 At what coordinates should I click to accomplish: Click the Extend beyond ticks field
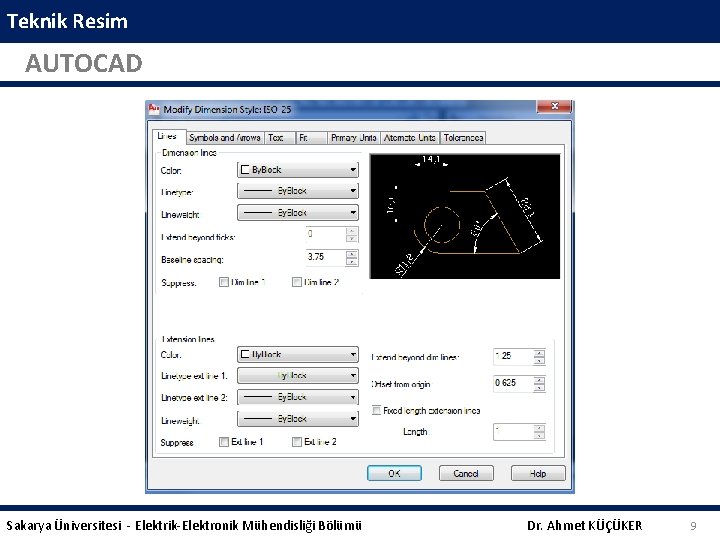(326, 234)
